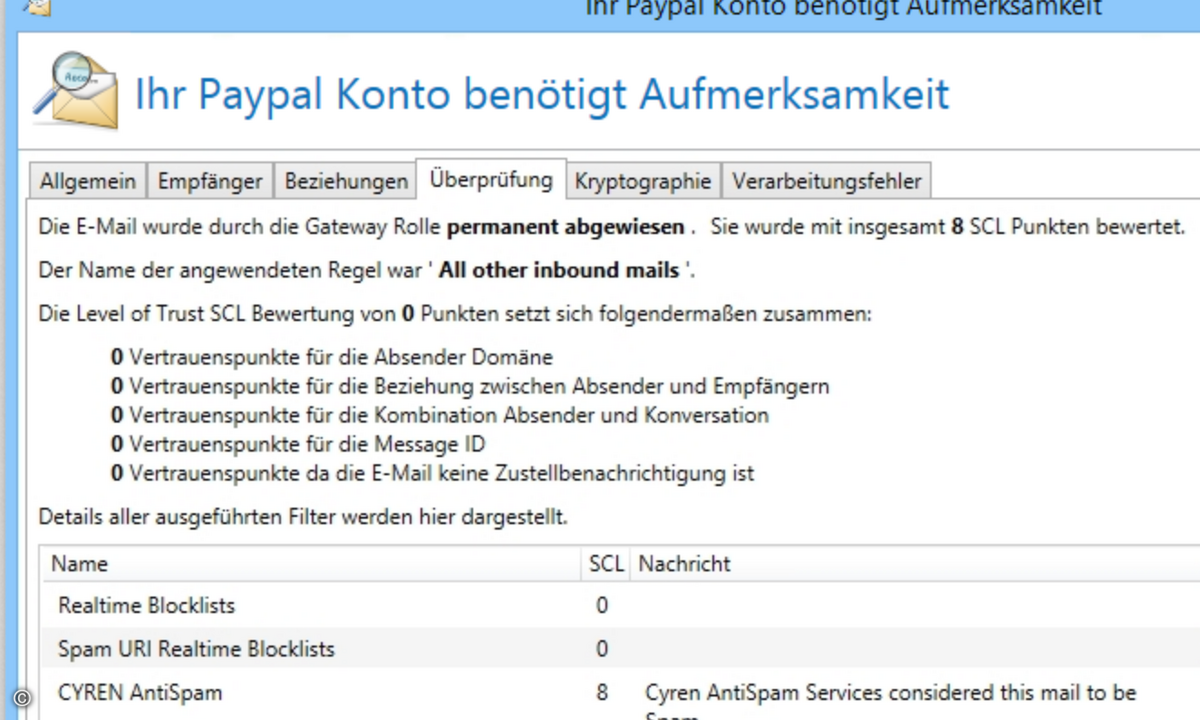
Task: Select the Realtime Blocklists row
Action: pyautogui.click(x=621, y=605)
